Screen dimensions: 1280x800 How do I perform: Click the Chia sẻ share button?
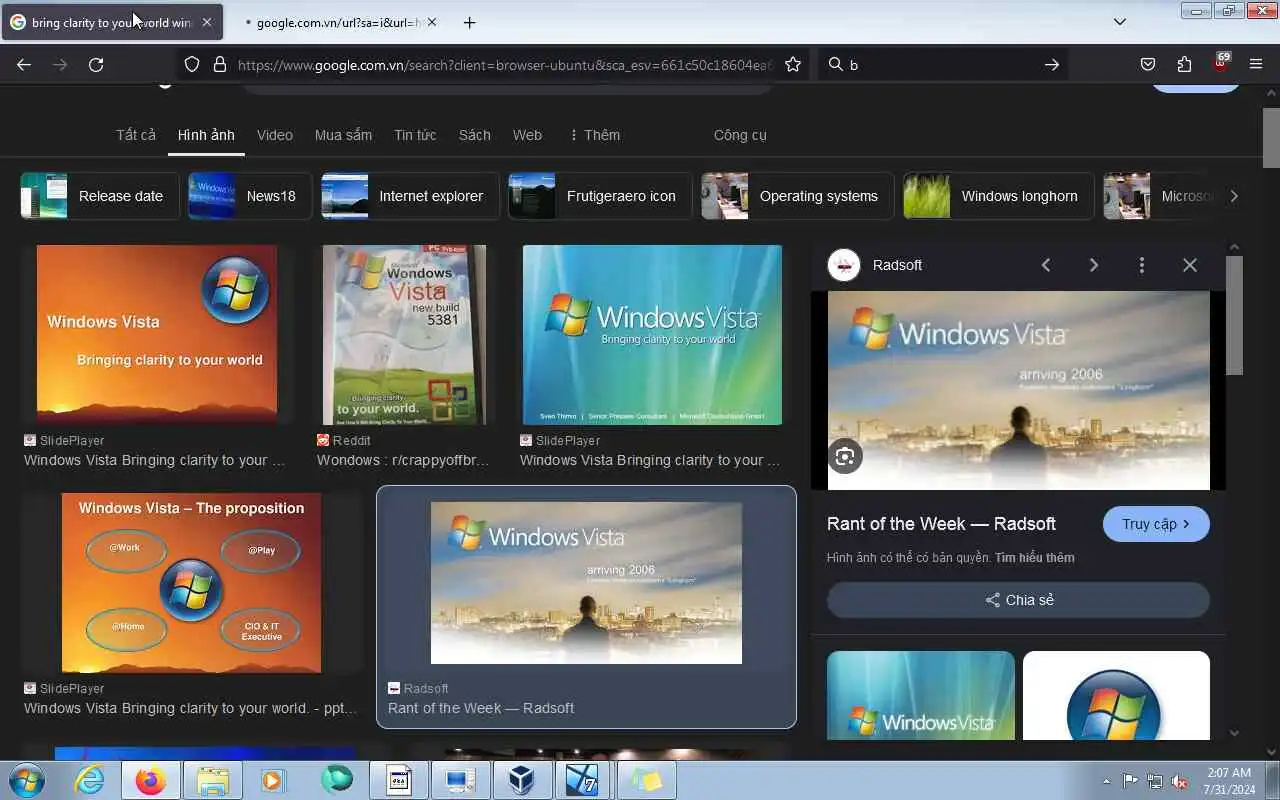[1018, 600]
